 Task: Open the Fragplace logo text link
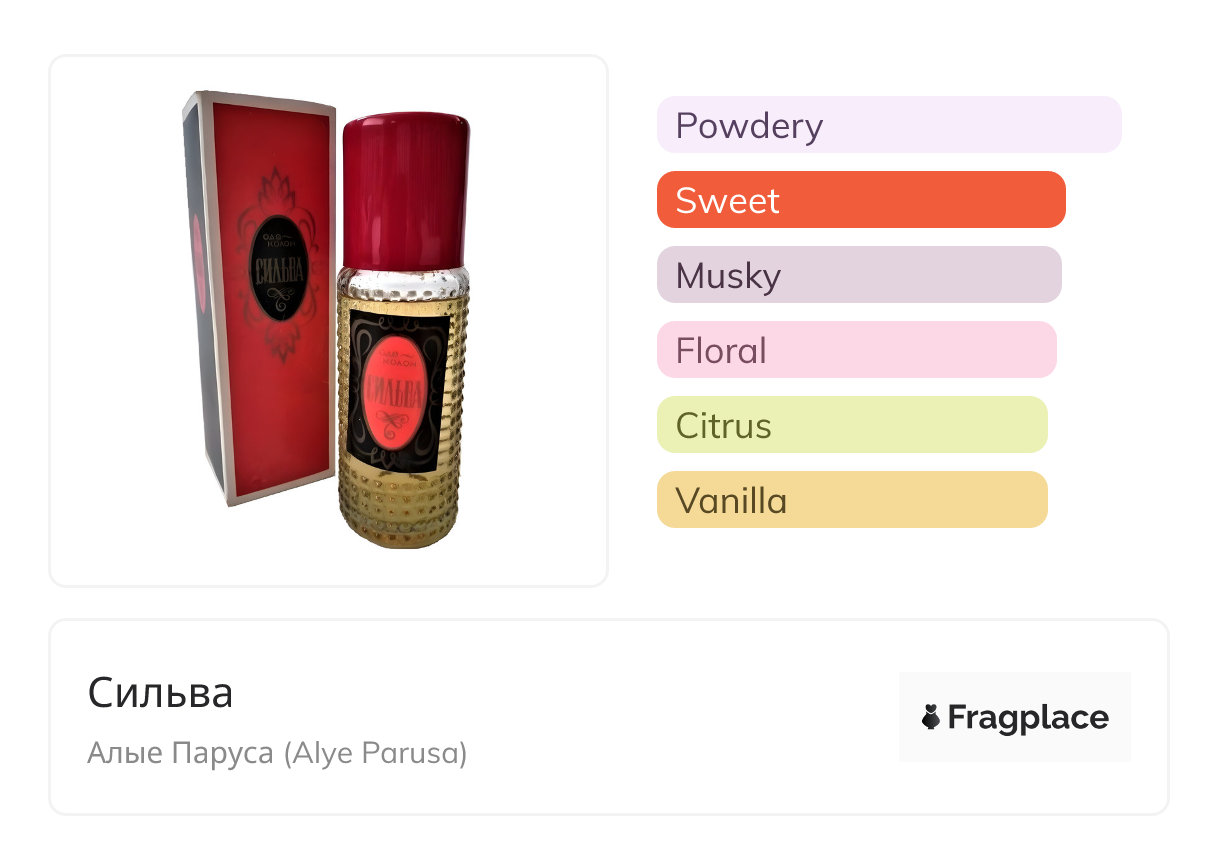1027,717
